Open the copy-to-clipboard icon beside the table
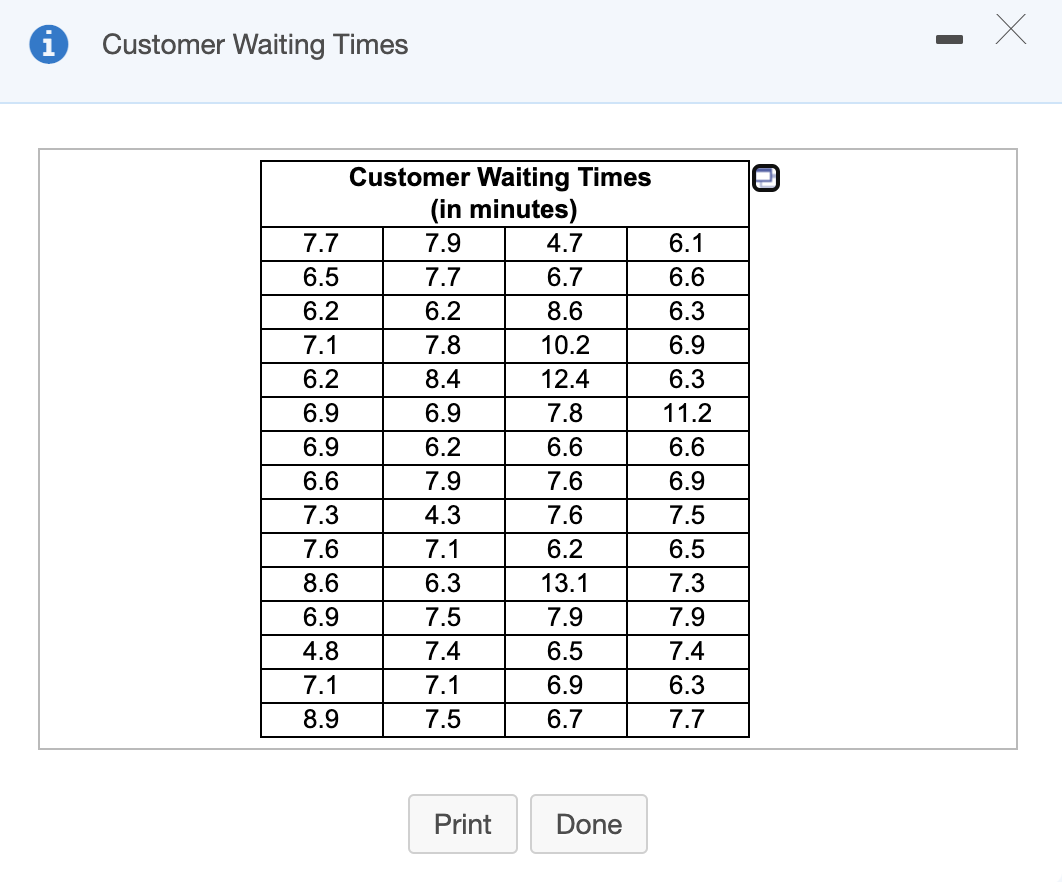1062x882 pixels. pos(765,177)
